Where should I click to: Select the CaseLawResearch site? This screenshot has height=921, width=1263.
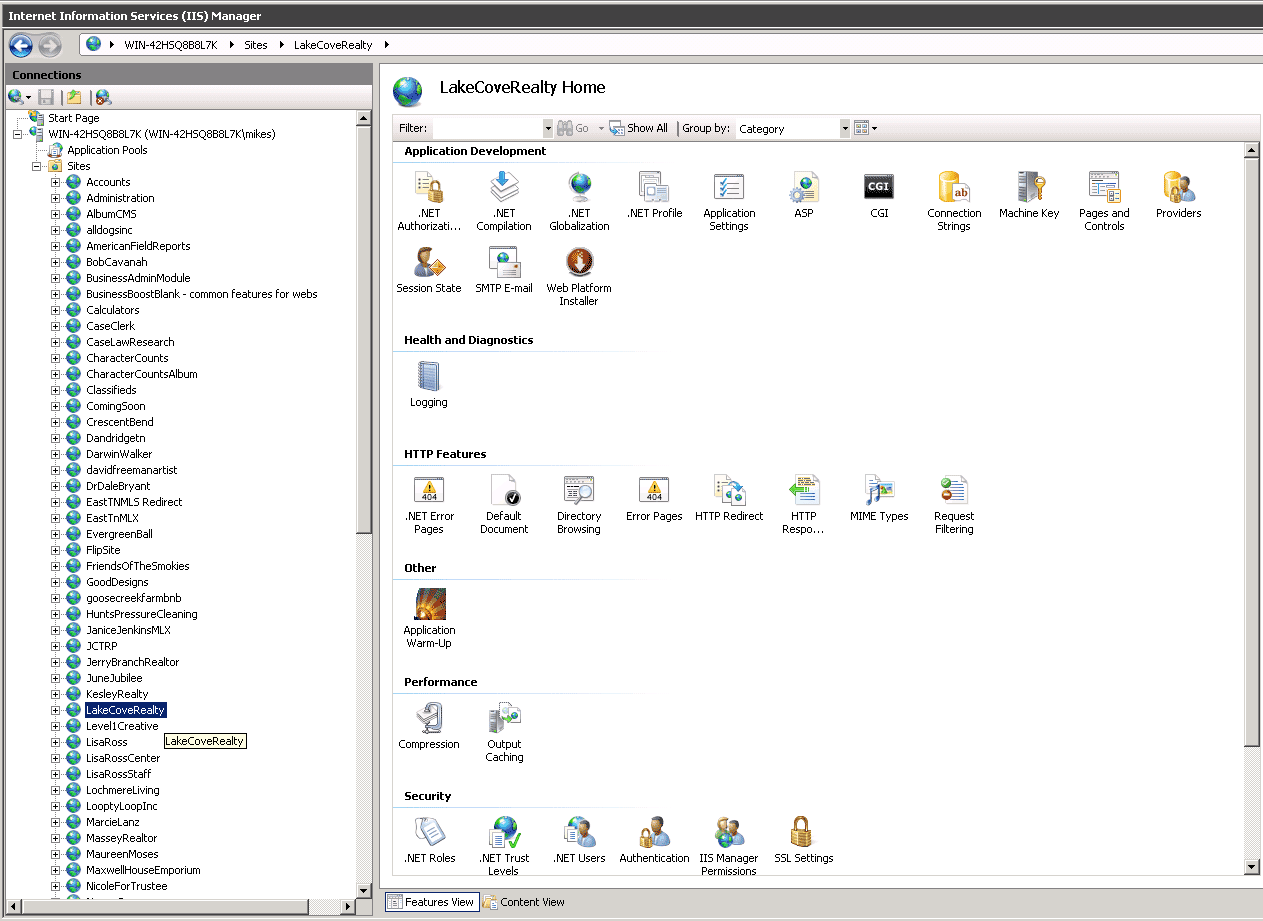[x=130, y=342]
